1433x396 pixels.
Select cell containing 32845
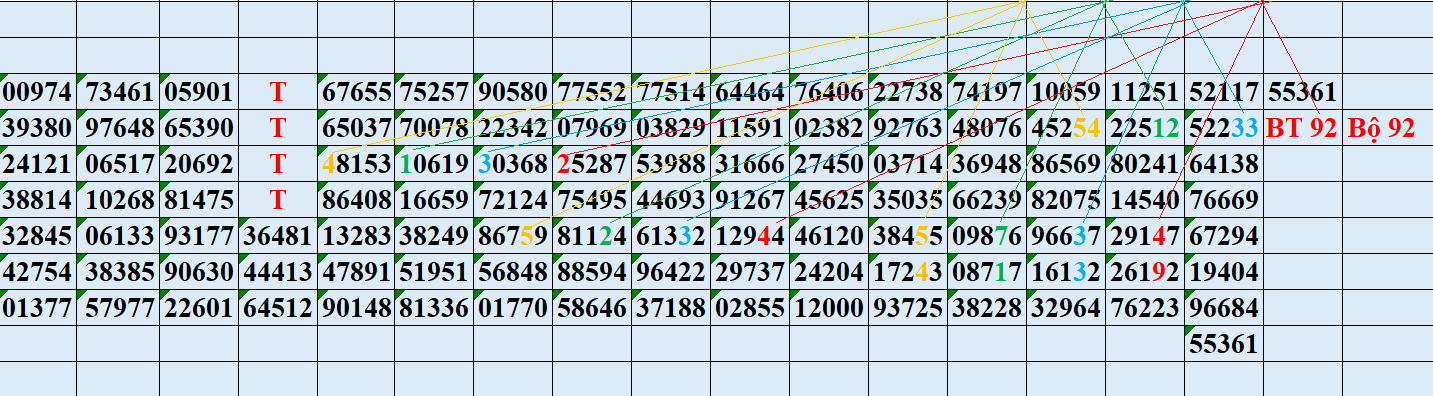38,236
